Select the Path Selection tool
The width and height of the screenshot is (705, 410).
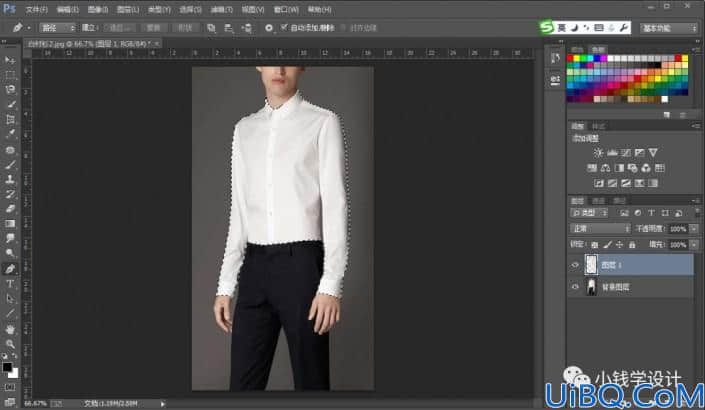click(10, 299)
